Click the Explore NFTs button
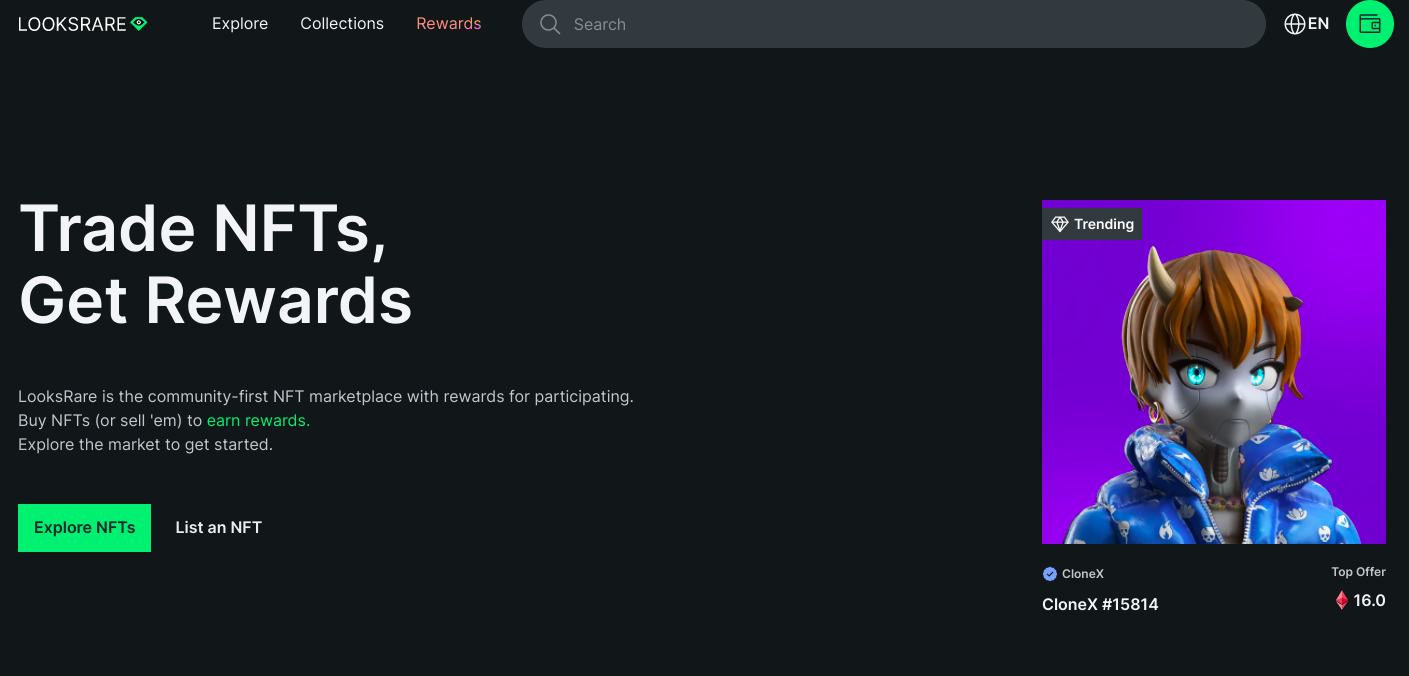This screenshot has width=1409, height=676. pos(84,528)
